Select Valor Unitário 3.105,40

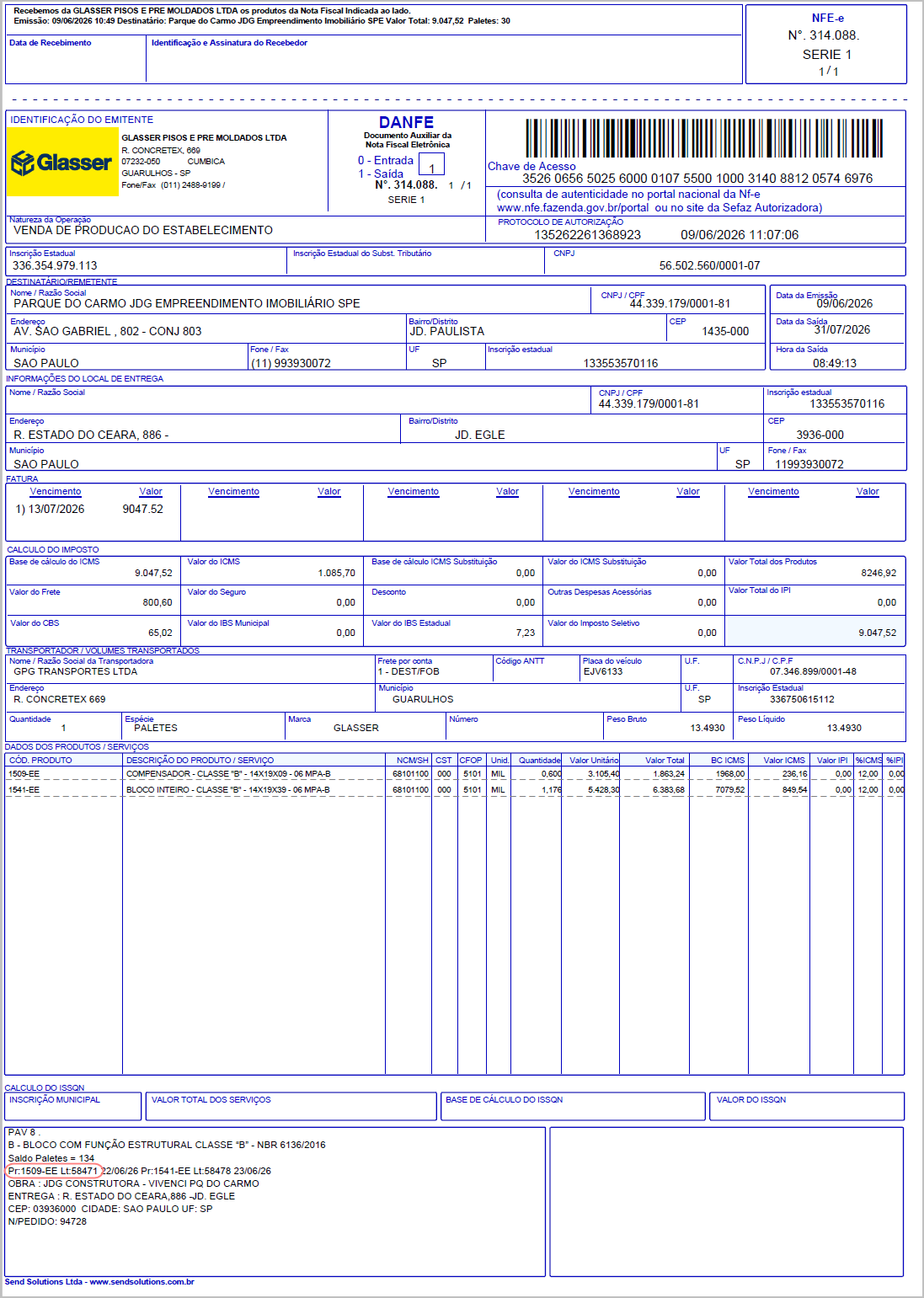(x=603, y=773)
